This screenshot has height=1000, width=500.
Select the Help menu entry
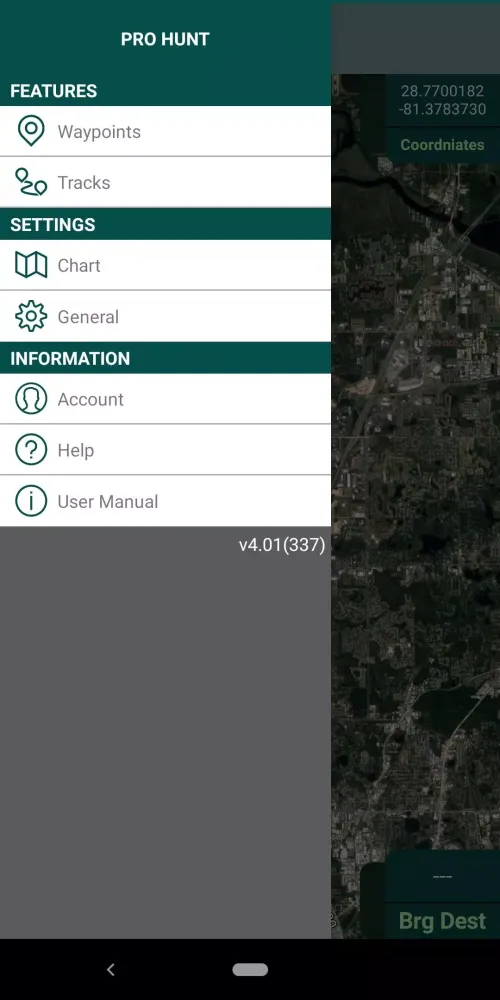(165, 450)
